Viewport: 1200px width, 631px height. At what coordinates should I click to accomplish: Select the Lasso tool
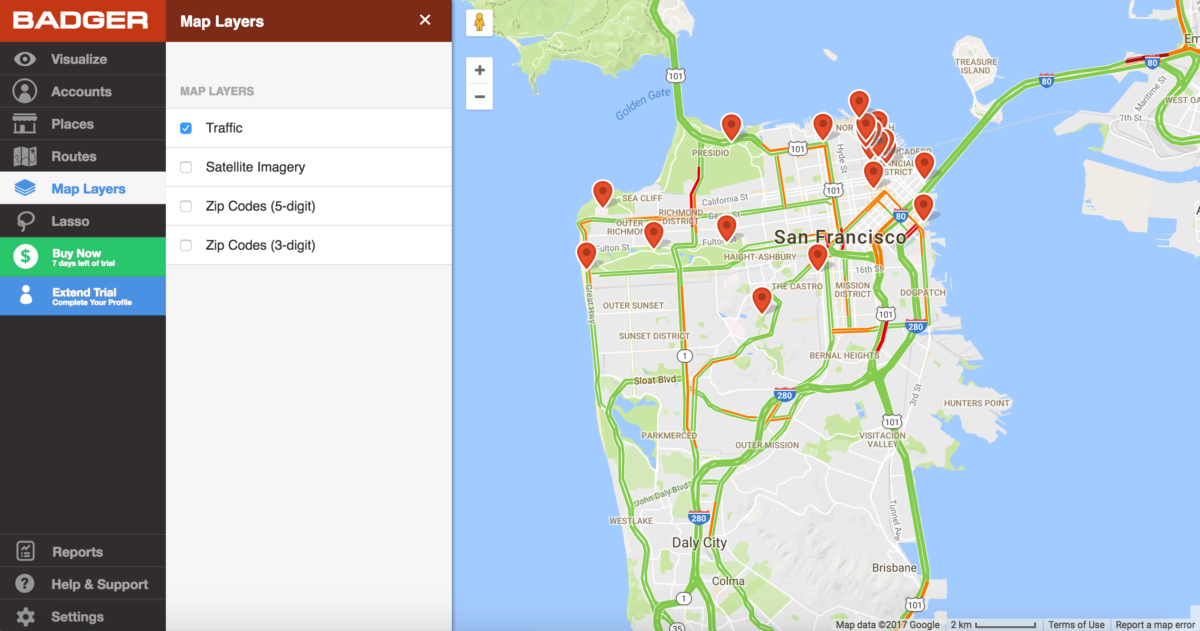pyautogui.click(x=28, y=220)
